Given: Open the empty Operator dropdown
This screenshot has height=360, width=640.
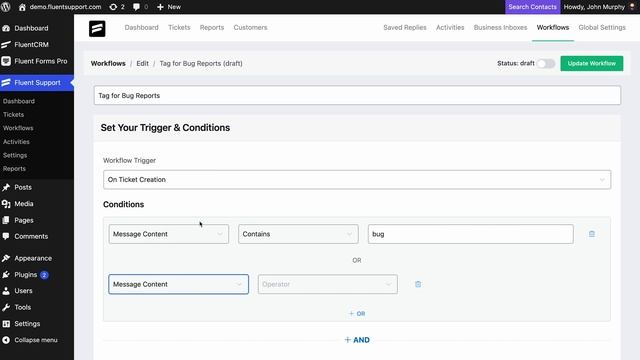Looking at the screenshot, I should [327, 284].
